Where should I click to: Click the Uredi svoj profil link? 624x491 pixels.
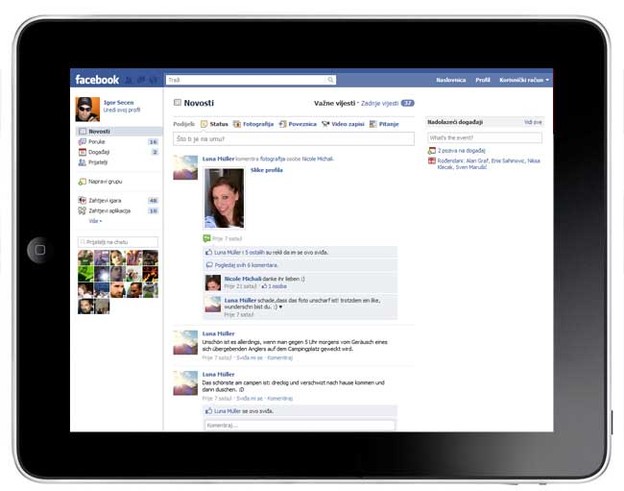tap(122, 110)
